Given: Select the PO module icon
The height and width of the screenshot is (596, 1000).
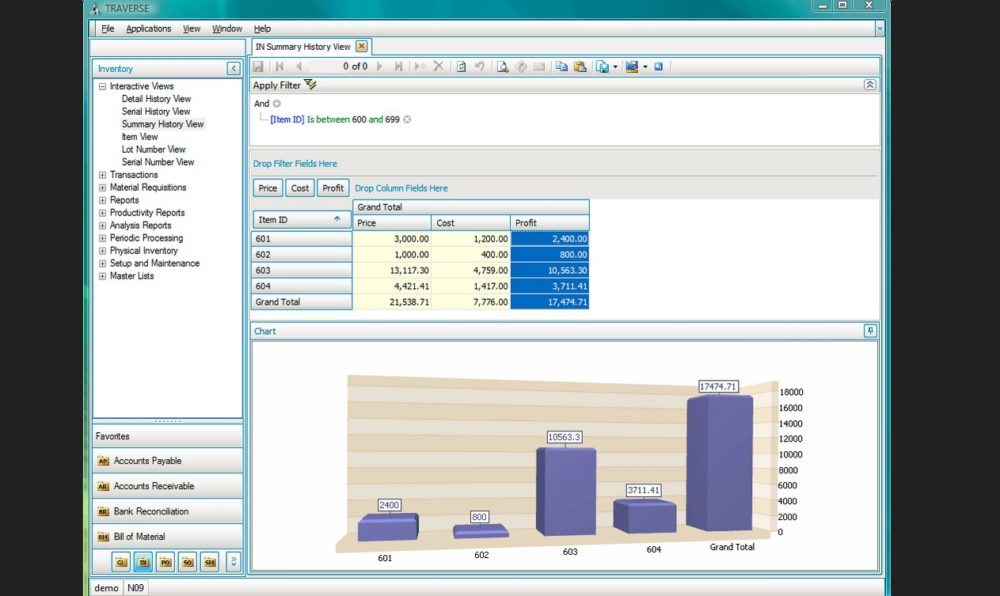Looking at the screenshot, I should tap(165, 563).
